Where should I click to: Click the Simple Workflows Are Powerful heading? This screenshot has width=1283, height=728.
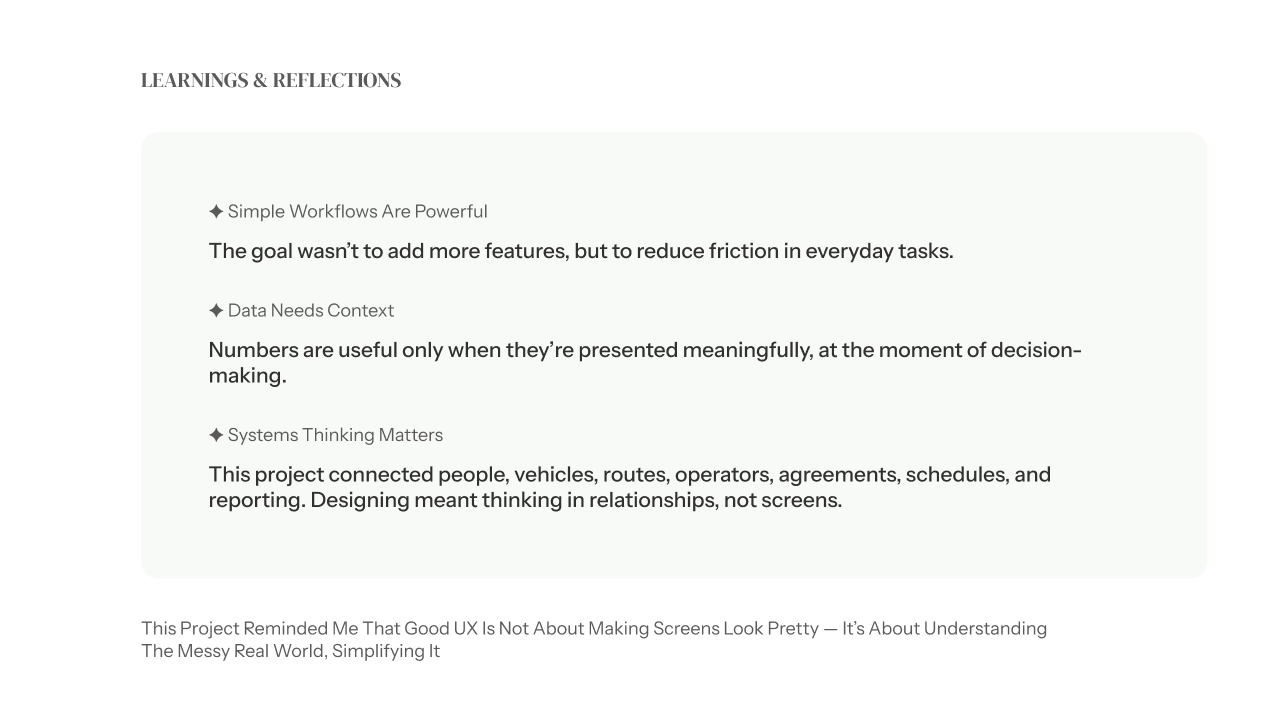pos(357,212)
